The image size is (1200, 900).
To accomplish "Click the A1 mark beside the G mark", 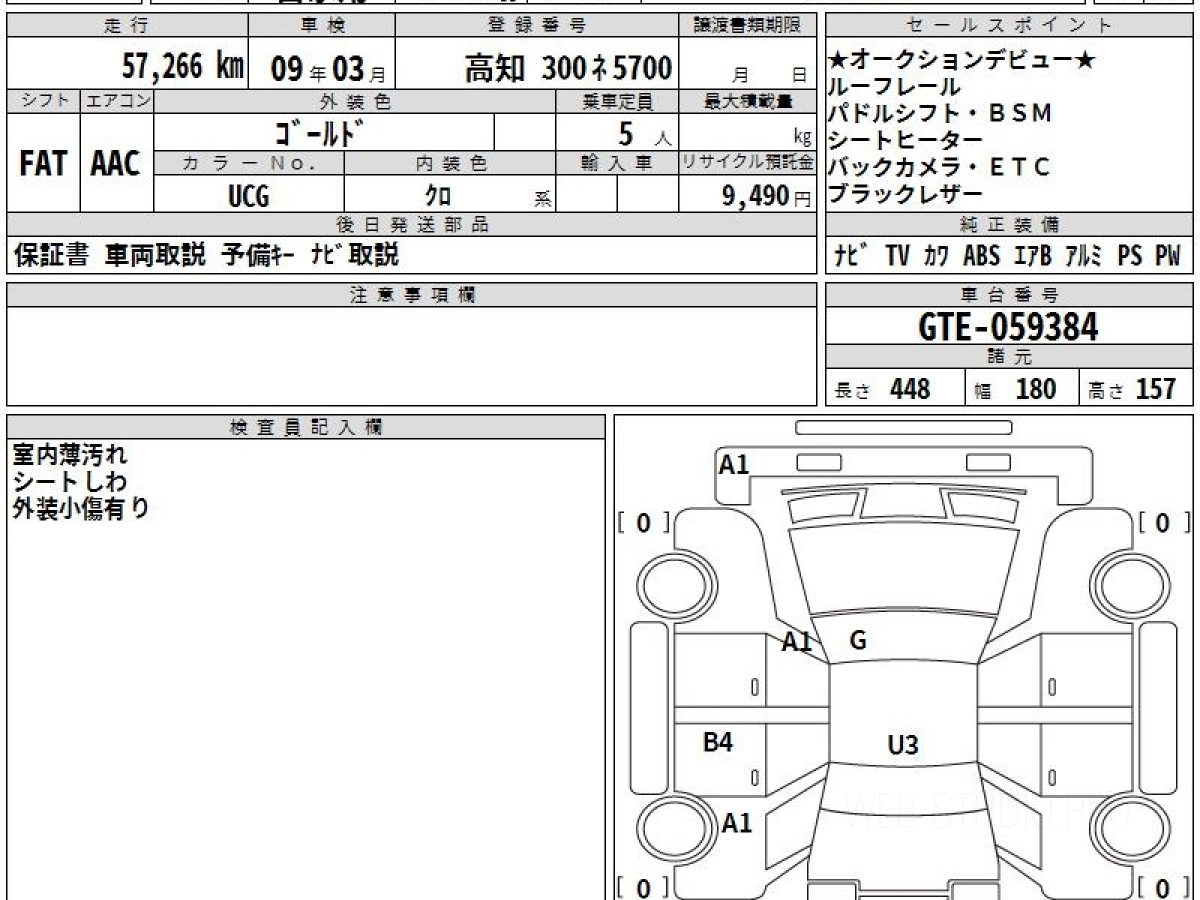I will coord(797,643).
